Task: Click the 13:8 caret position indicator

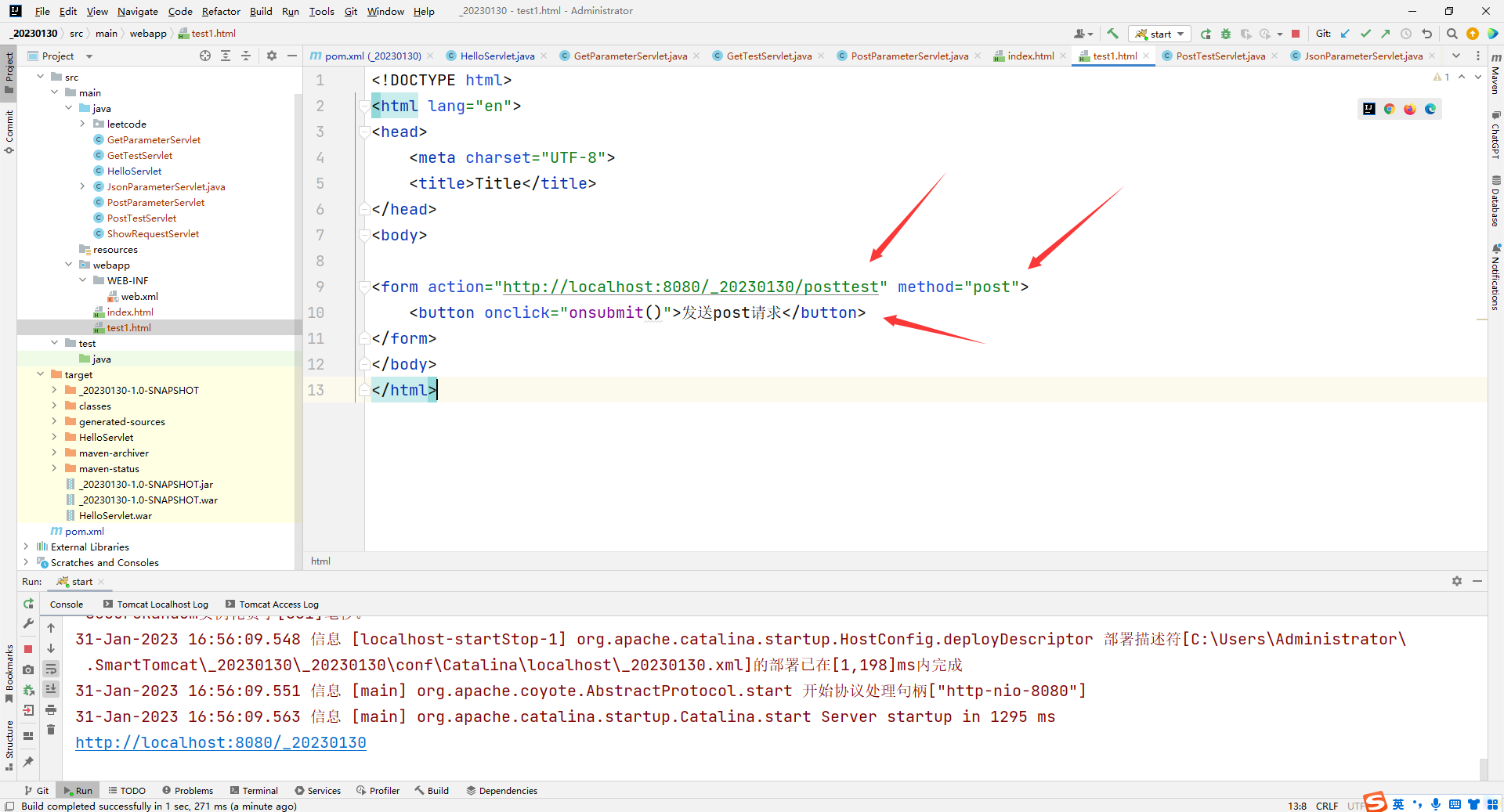Action: [1297, 807]
